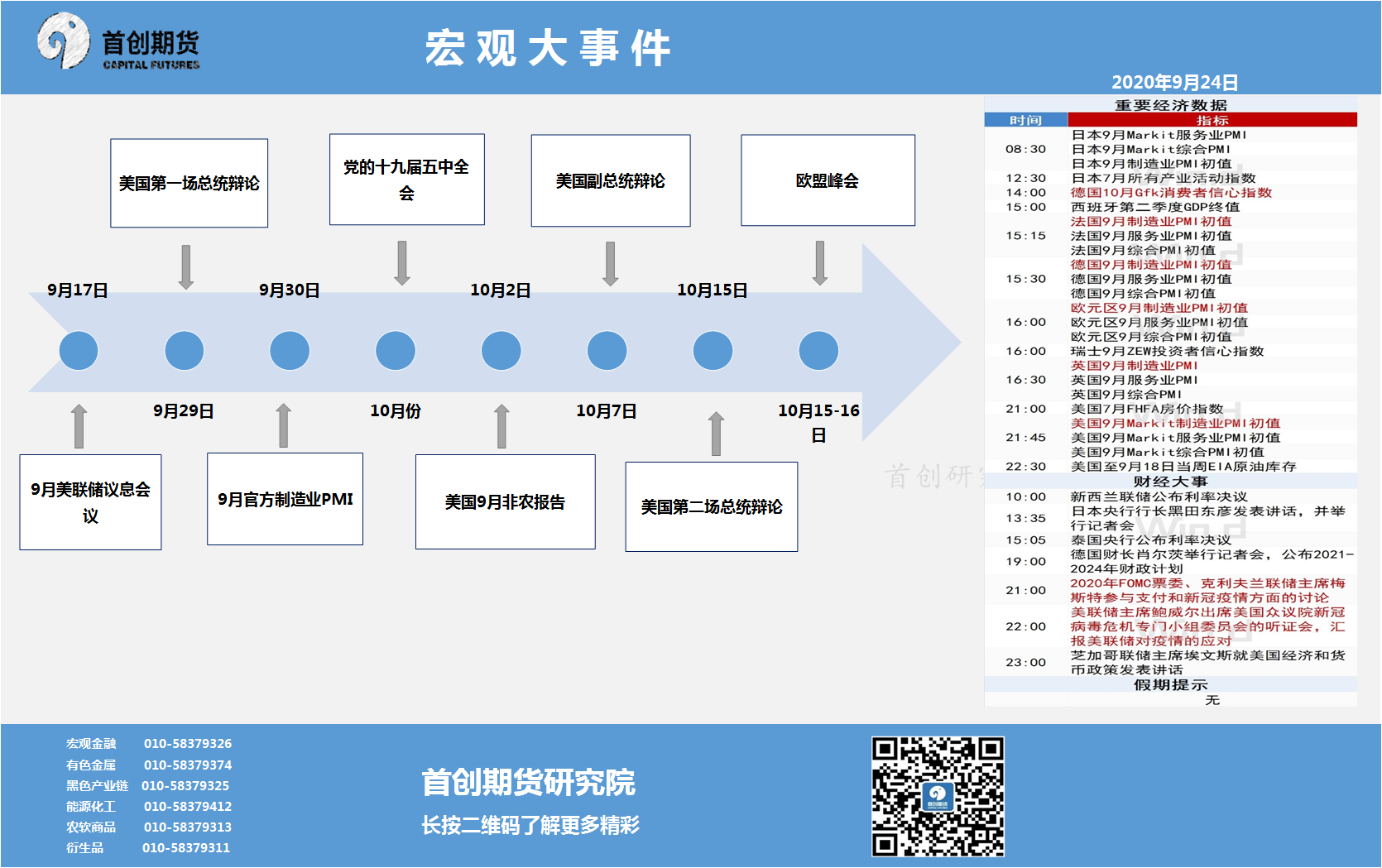Click the red 英国9月制造业PMI entry
Screen dimensions: 1382x868
1135,366
